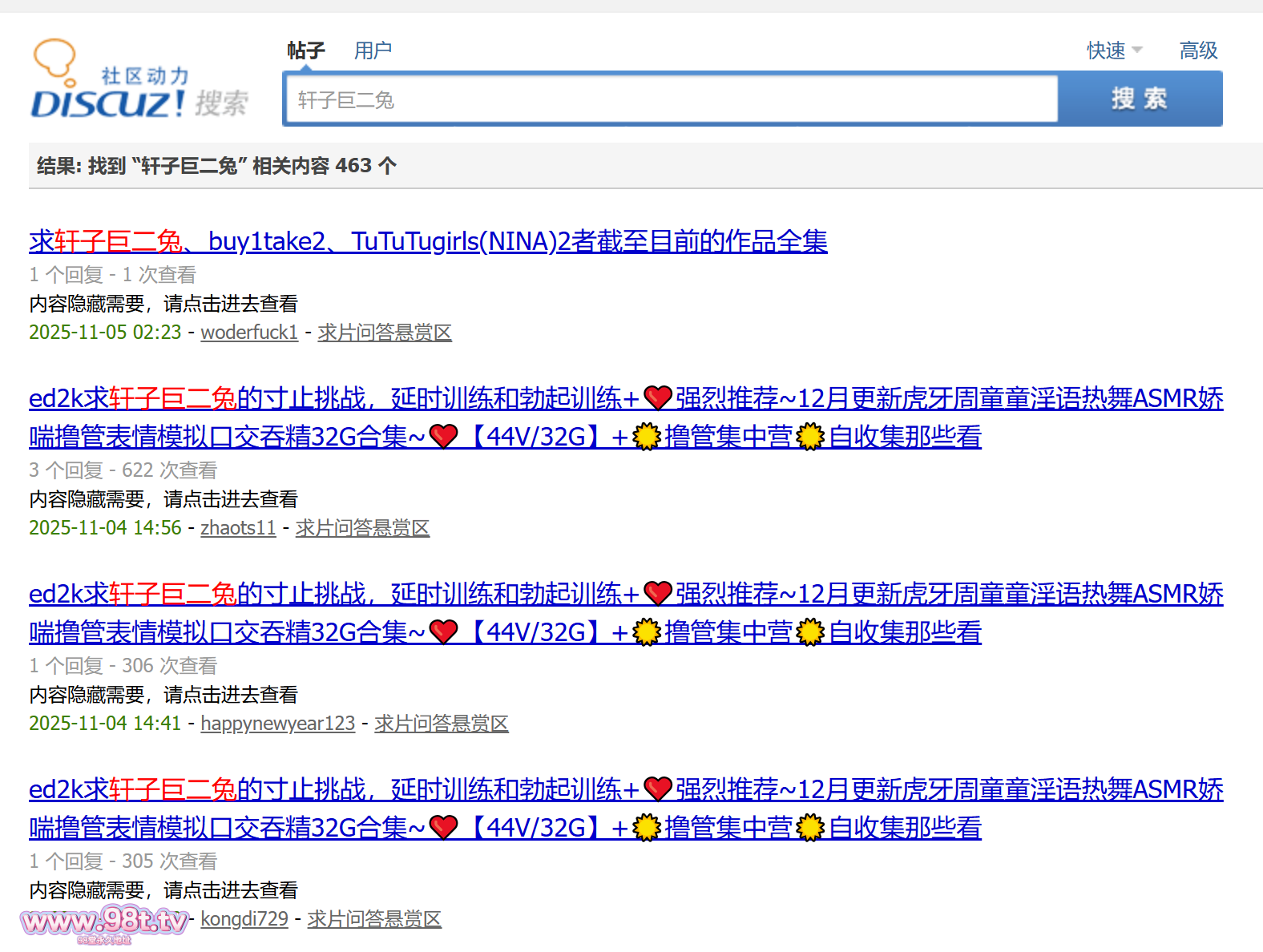Visit user zhaots11's profile
Screen dimensions: 1263x952
click(238, 528)
